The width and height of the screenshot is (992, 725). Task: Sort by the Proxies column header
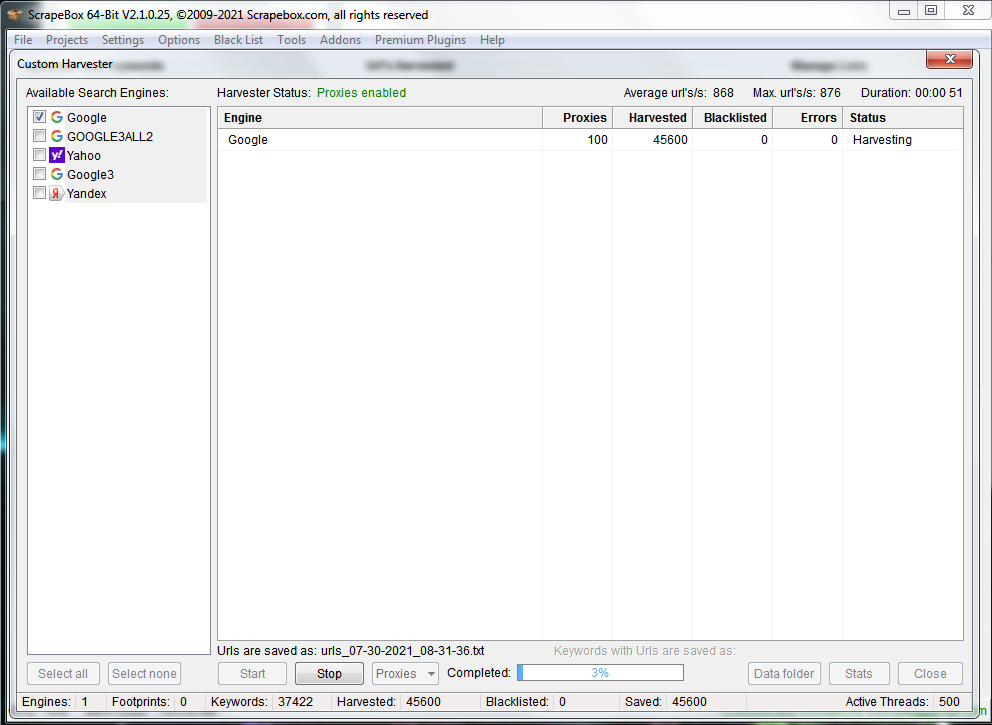point(578,118)
